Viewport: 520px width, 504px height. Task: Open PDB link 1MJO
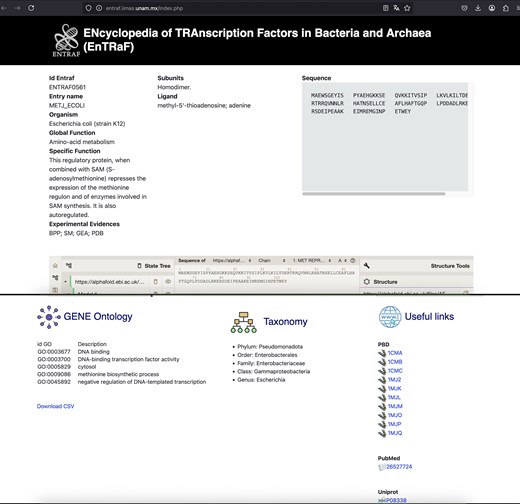tap(395, 415)
